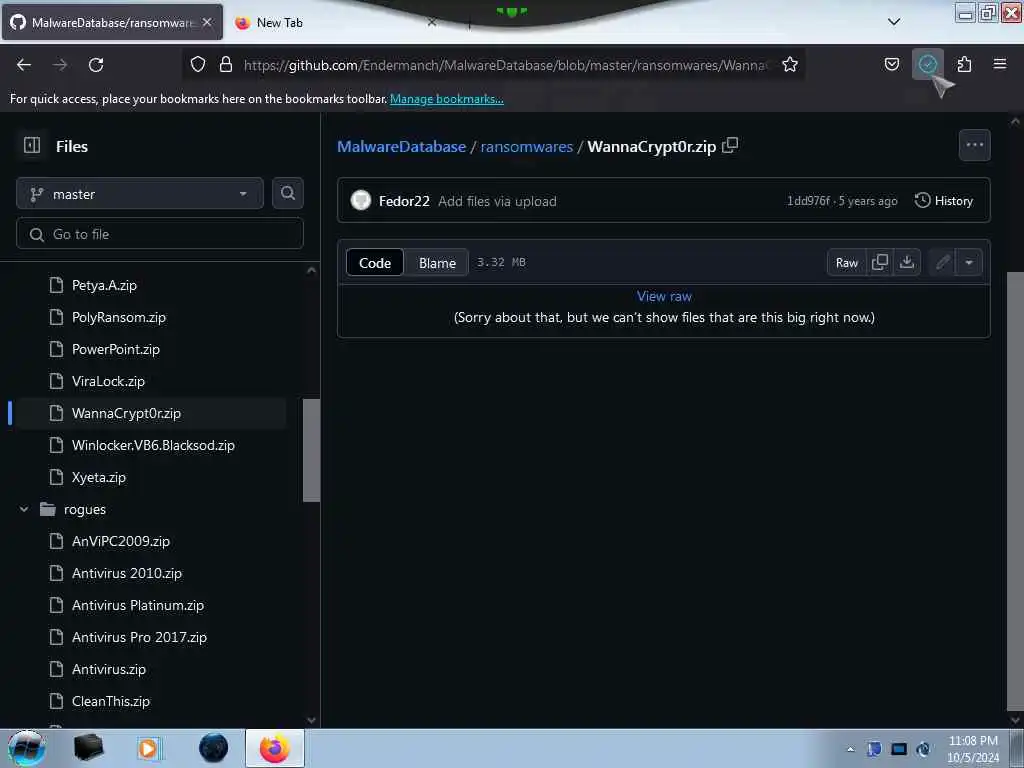The image size is (1024, 768).
Task: Open Manage bookmarks link
Action: pyautogui.click(x=447, y=99)
